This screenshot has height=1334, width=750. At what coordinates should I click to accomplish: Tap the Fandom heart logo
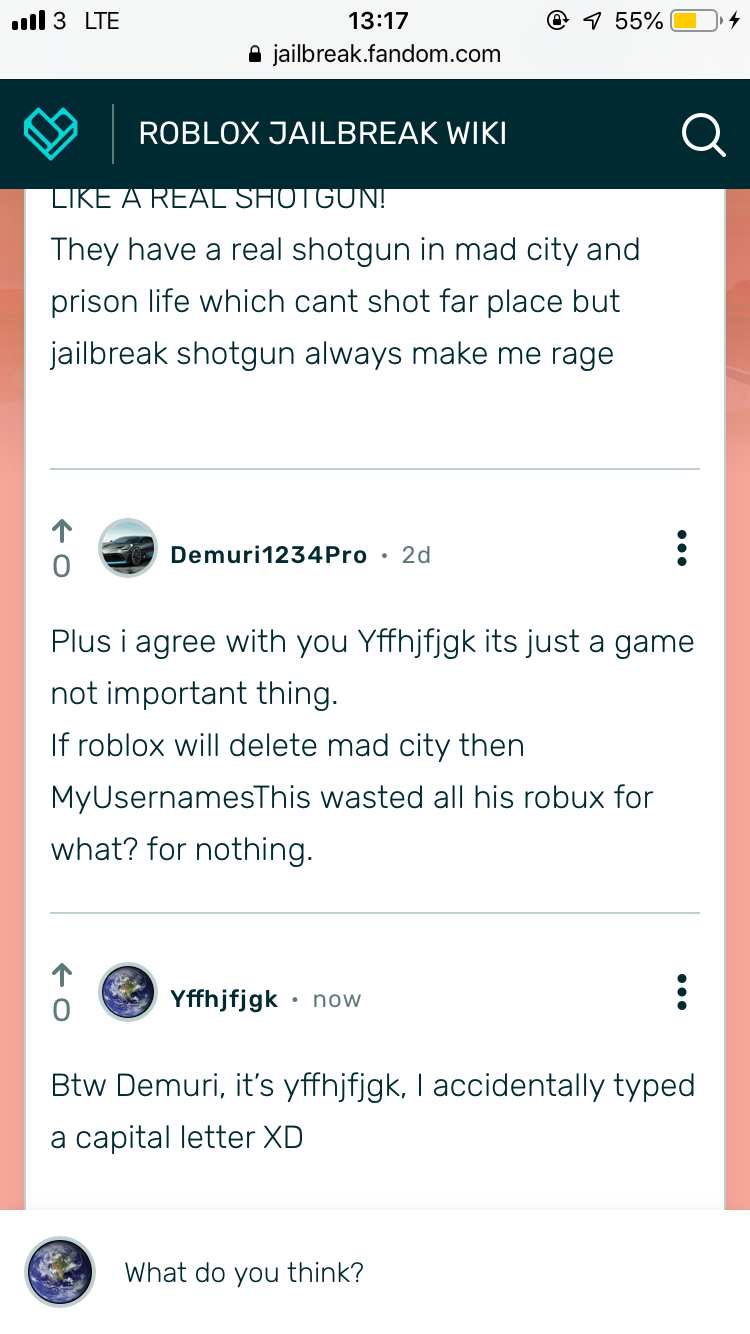pyautogui.click(x=51, y=133)
